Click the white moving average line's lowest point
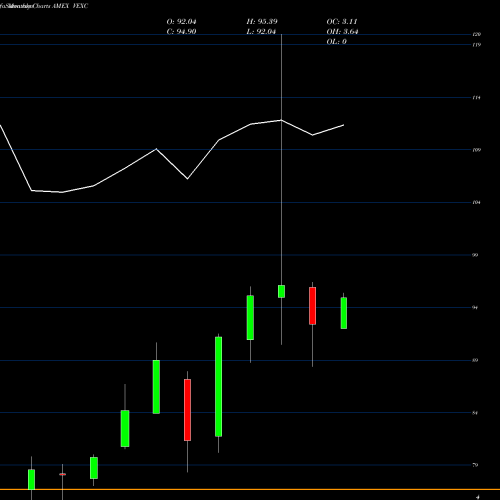Image resolution: width=500 pixels, height=500 pixels. (x=62, y=192)
